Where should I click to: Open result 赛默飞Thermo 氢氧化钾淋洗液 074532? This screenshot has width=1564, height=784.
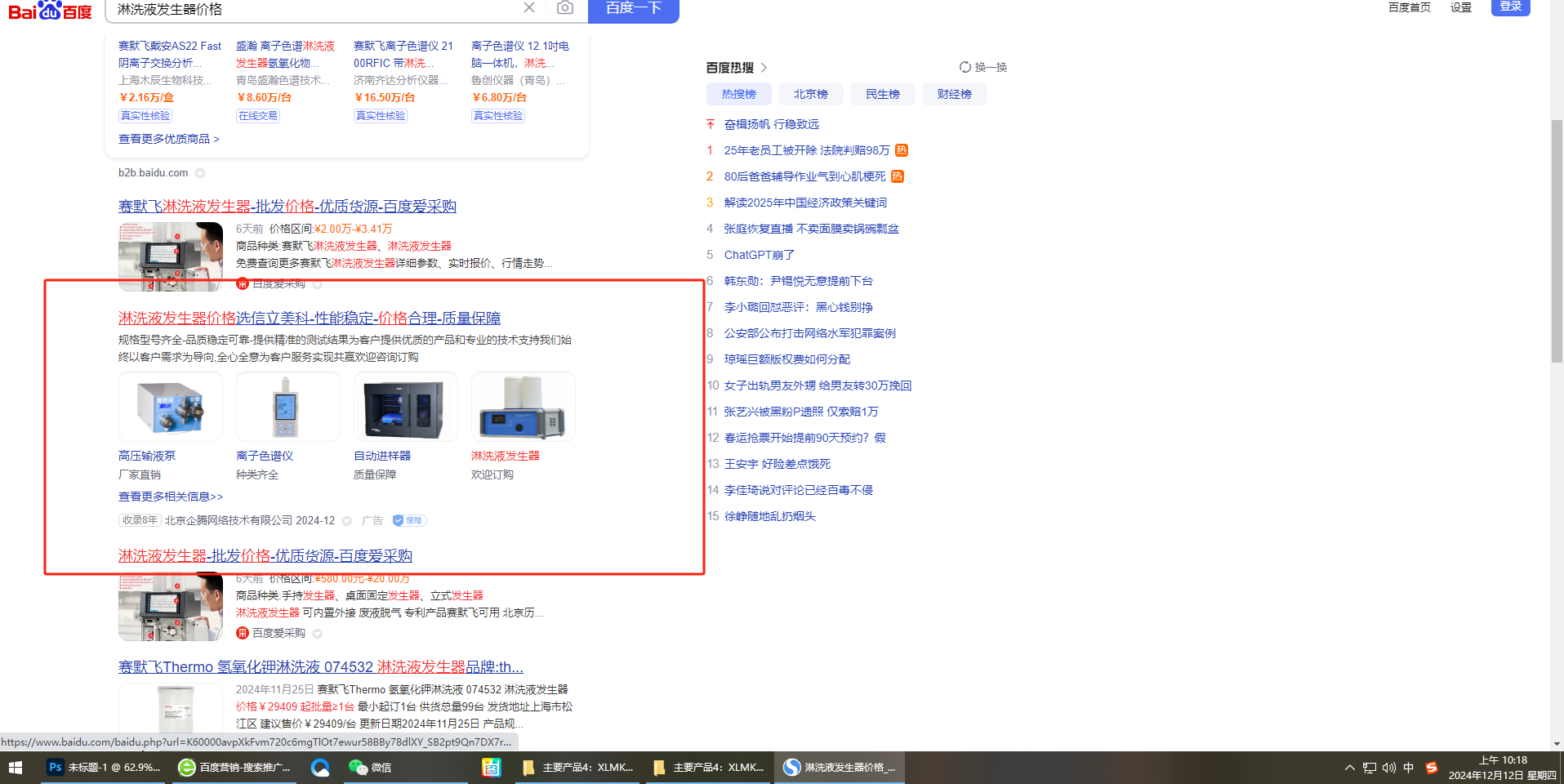pos(321,667)
